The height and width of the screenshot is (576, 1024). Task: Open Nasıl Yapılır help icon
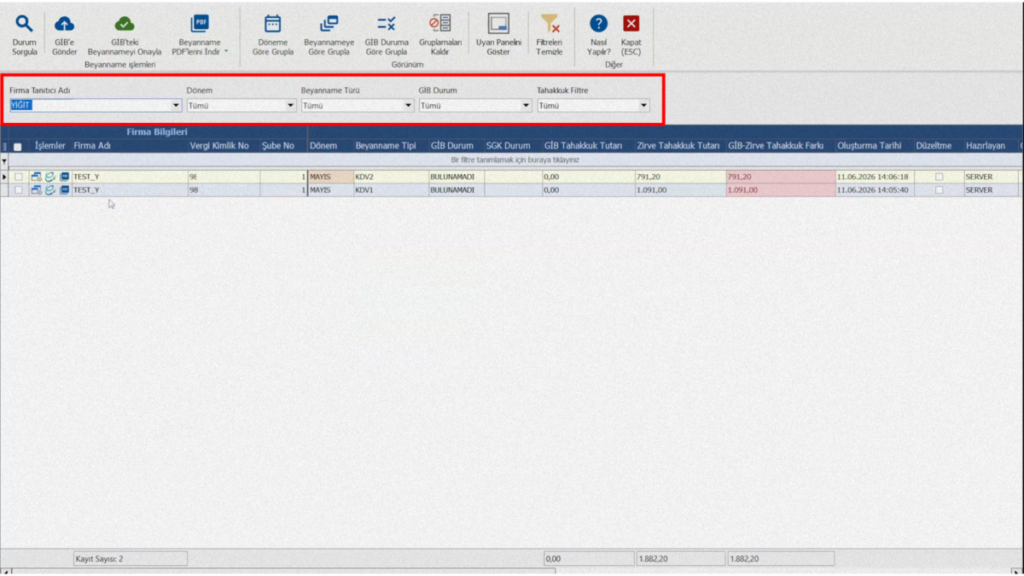click(598, 24)
